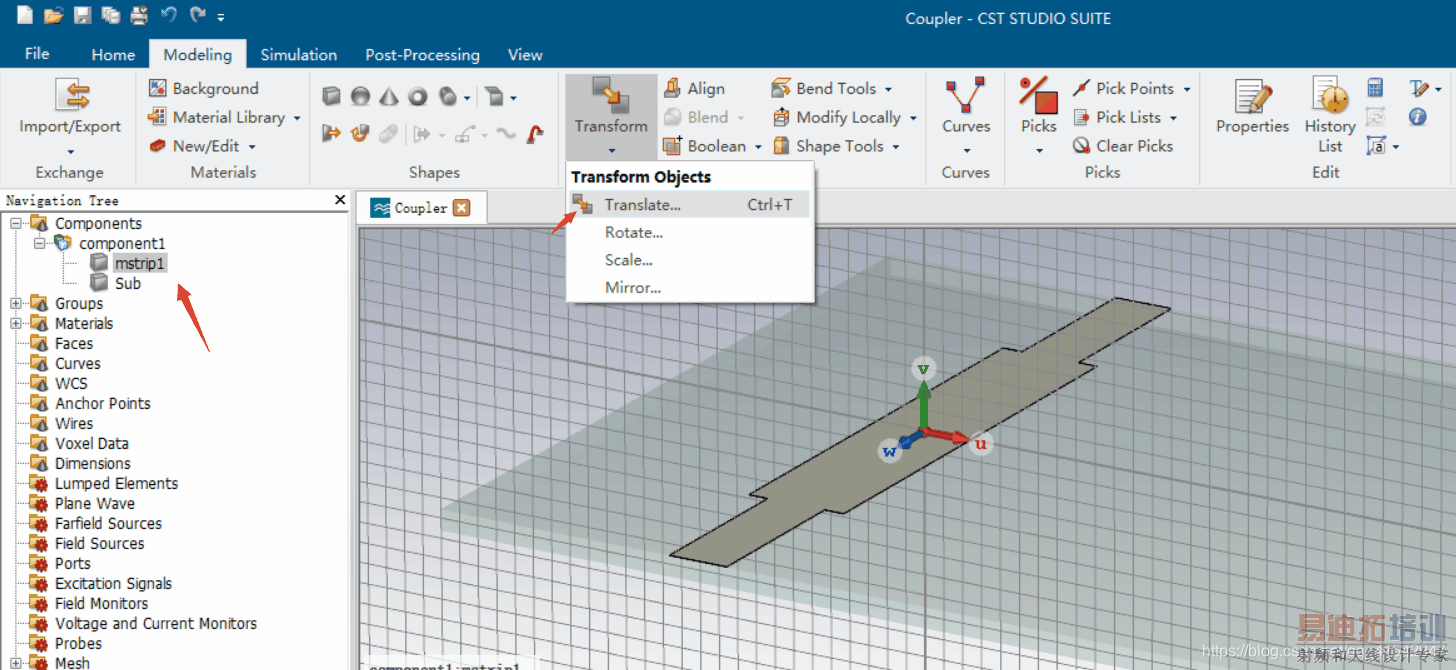The height and width of the screenshot is (670, 1456).
Task: Select the Sub solid in the tree
Action: pos(128,283)
